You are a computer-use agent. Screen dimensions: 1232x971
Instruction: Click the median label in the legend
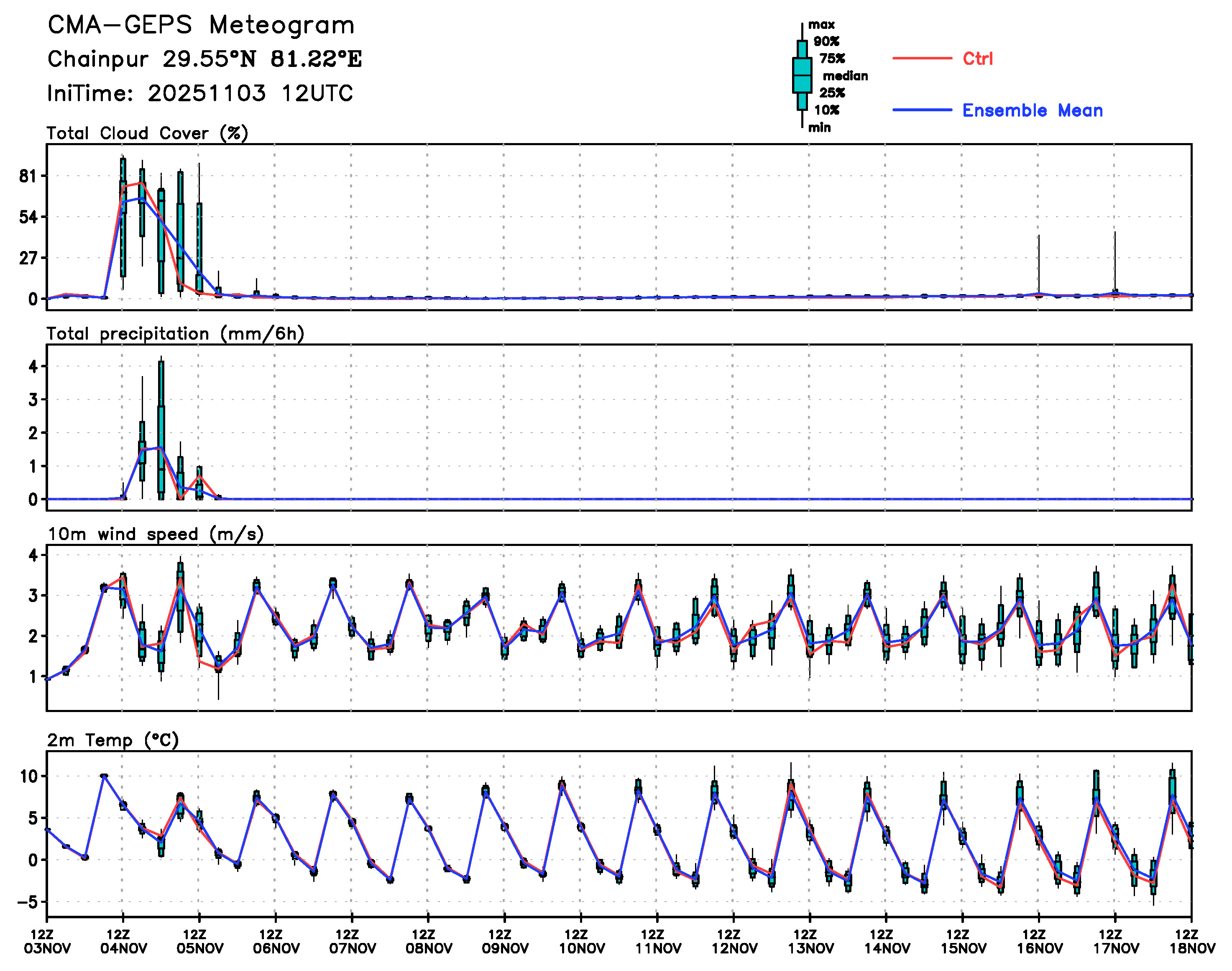click(x=845, y=76)
